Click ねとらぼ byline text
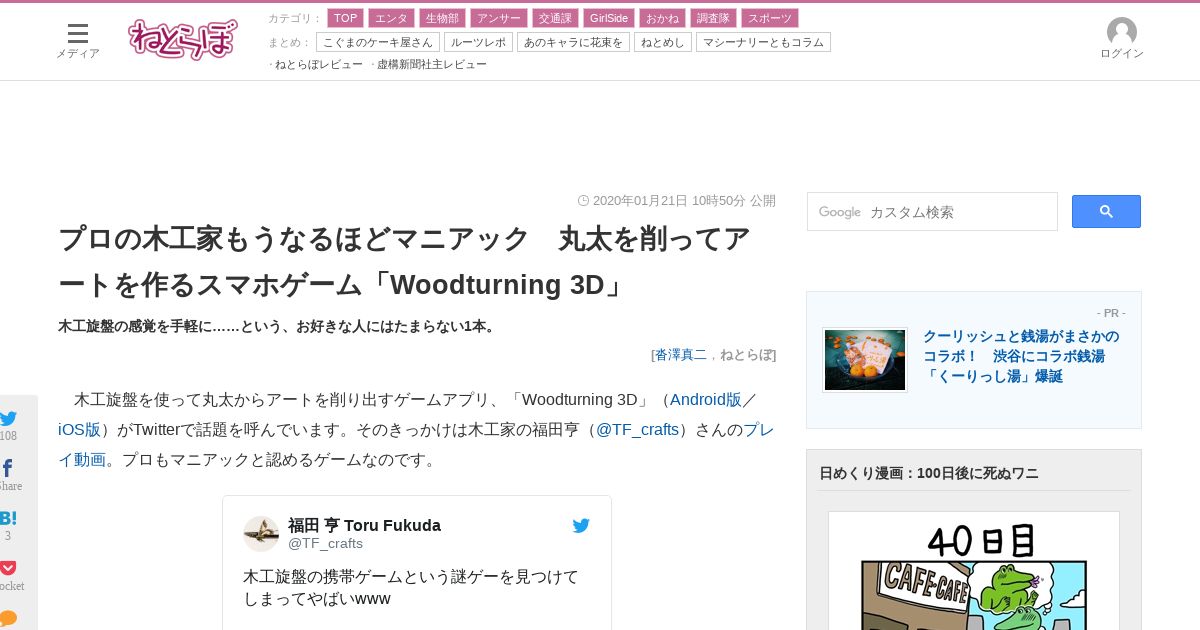1200x630 pixels. click(746, 354)
